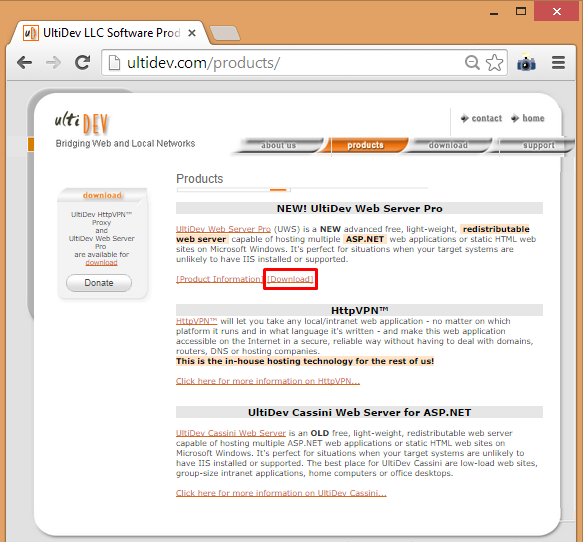The image size is (583, 542).
Task: Click the 'Bridging Web and Local Networks' tagline
Action: tap(125, 143)
